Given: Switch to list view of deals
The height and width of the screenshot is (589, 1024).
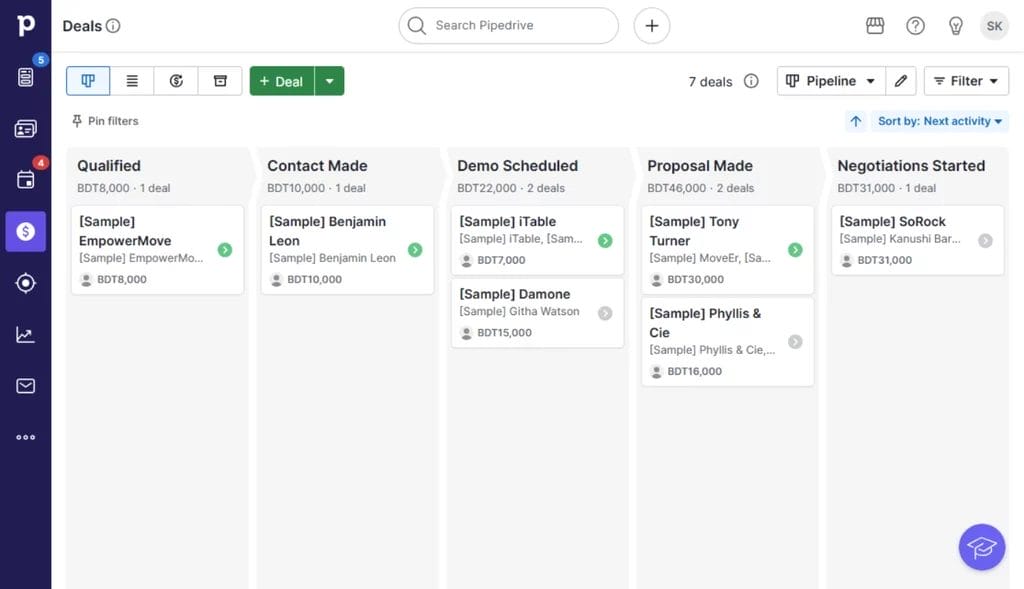Looking at the screenshot, I should click(132, 80).
